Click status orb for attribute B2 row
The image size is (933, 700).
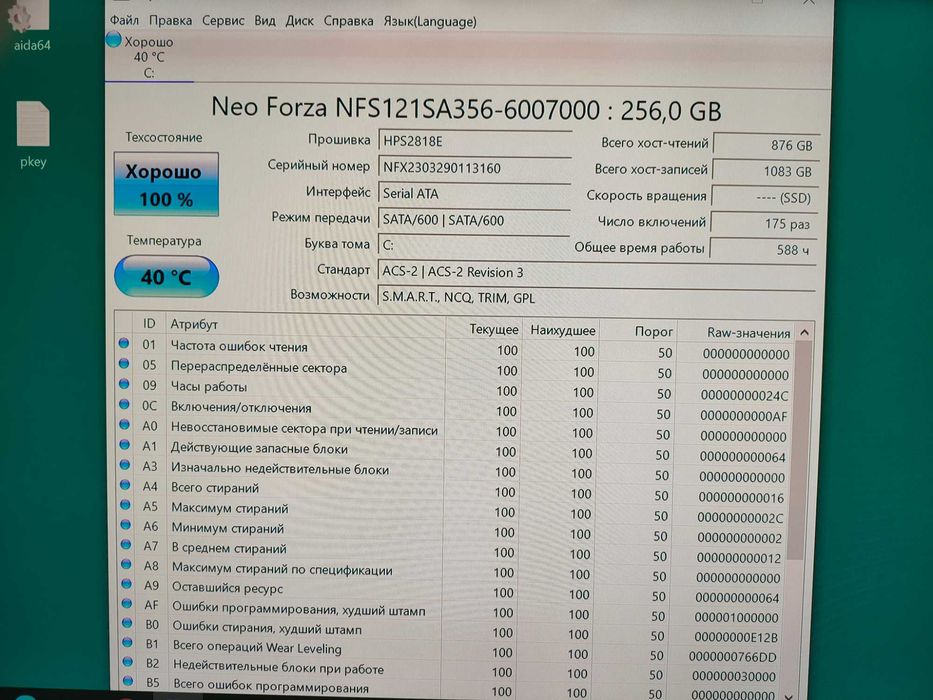pyautogui.click(x=128, y=661)
